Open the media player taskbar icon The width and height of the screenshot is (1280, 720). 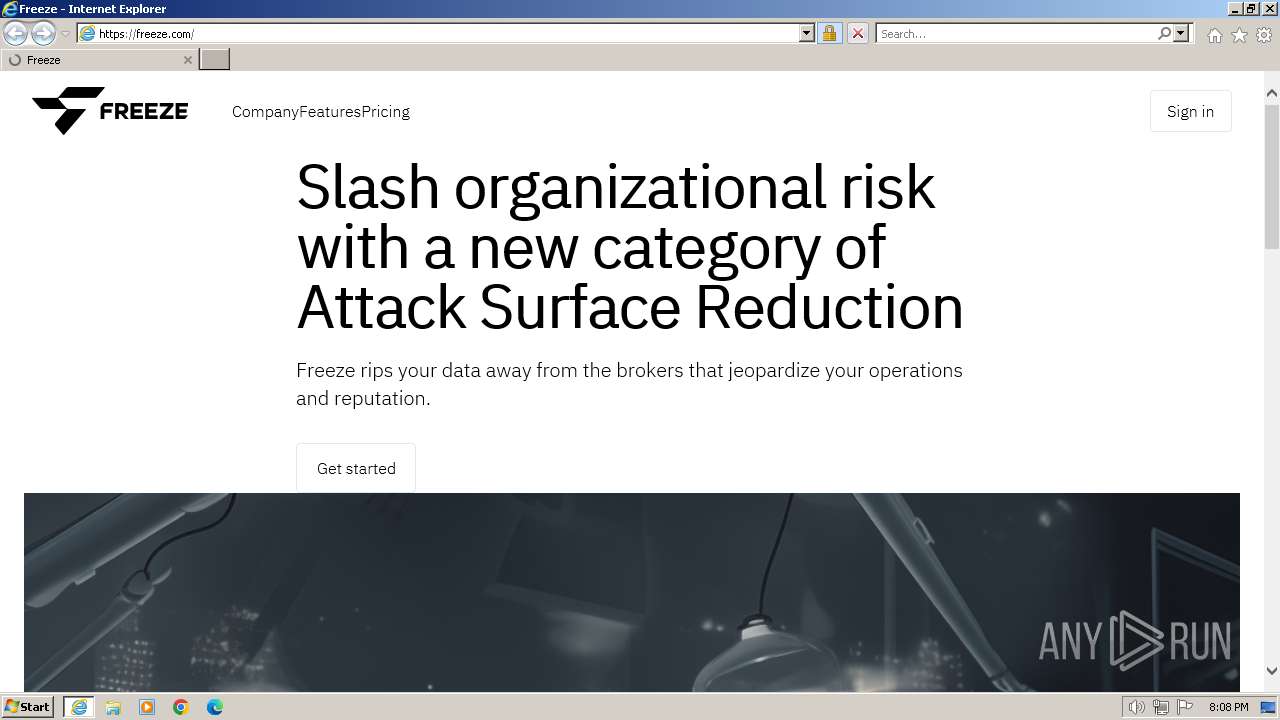[x=147, y=707]
